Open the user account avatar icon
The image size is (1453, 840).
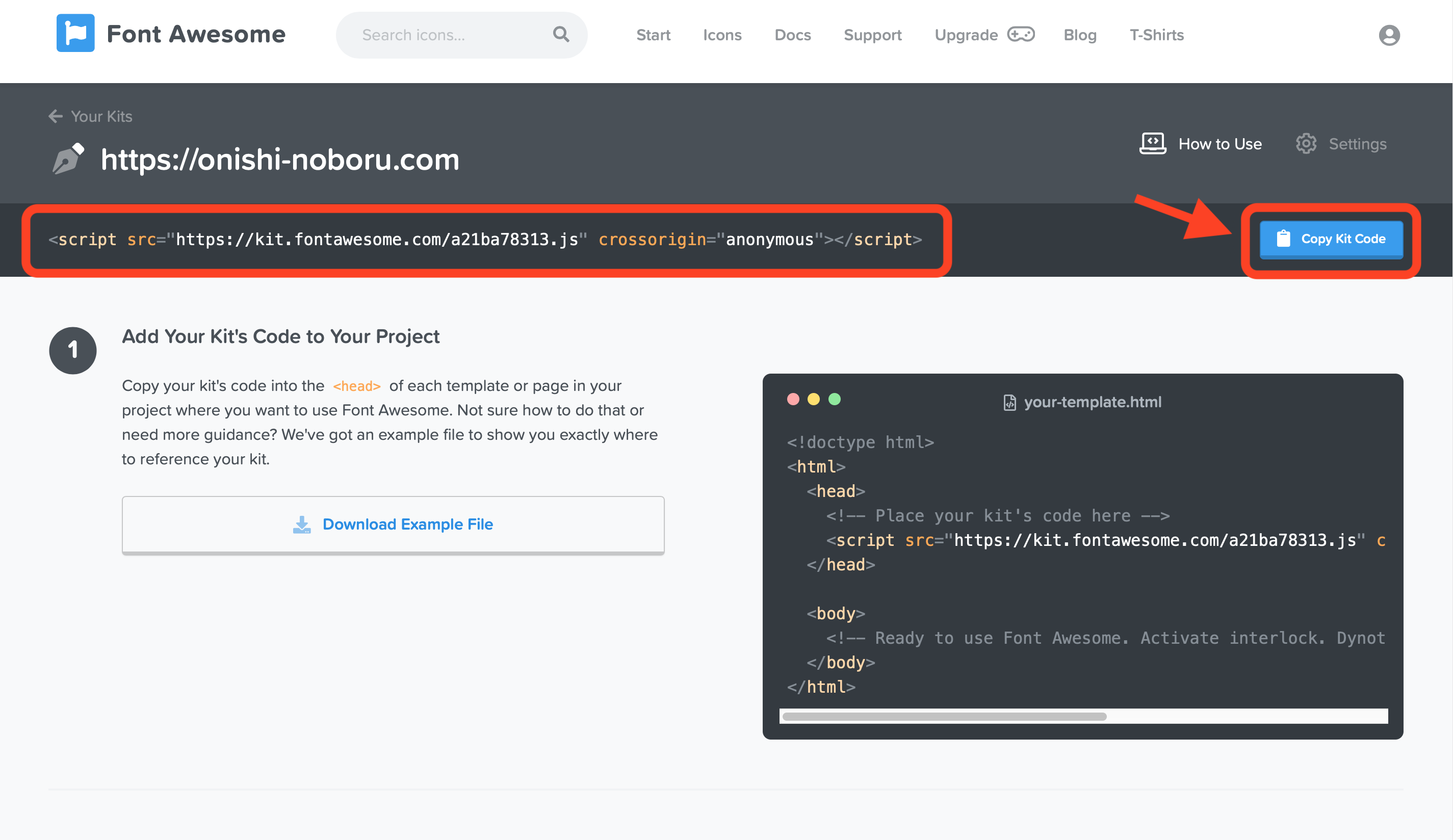click(x=1390, y=35)
